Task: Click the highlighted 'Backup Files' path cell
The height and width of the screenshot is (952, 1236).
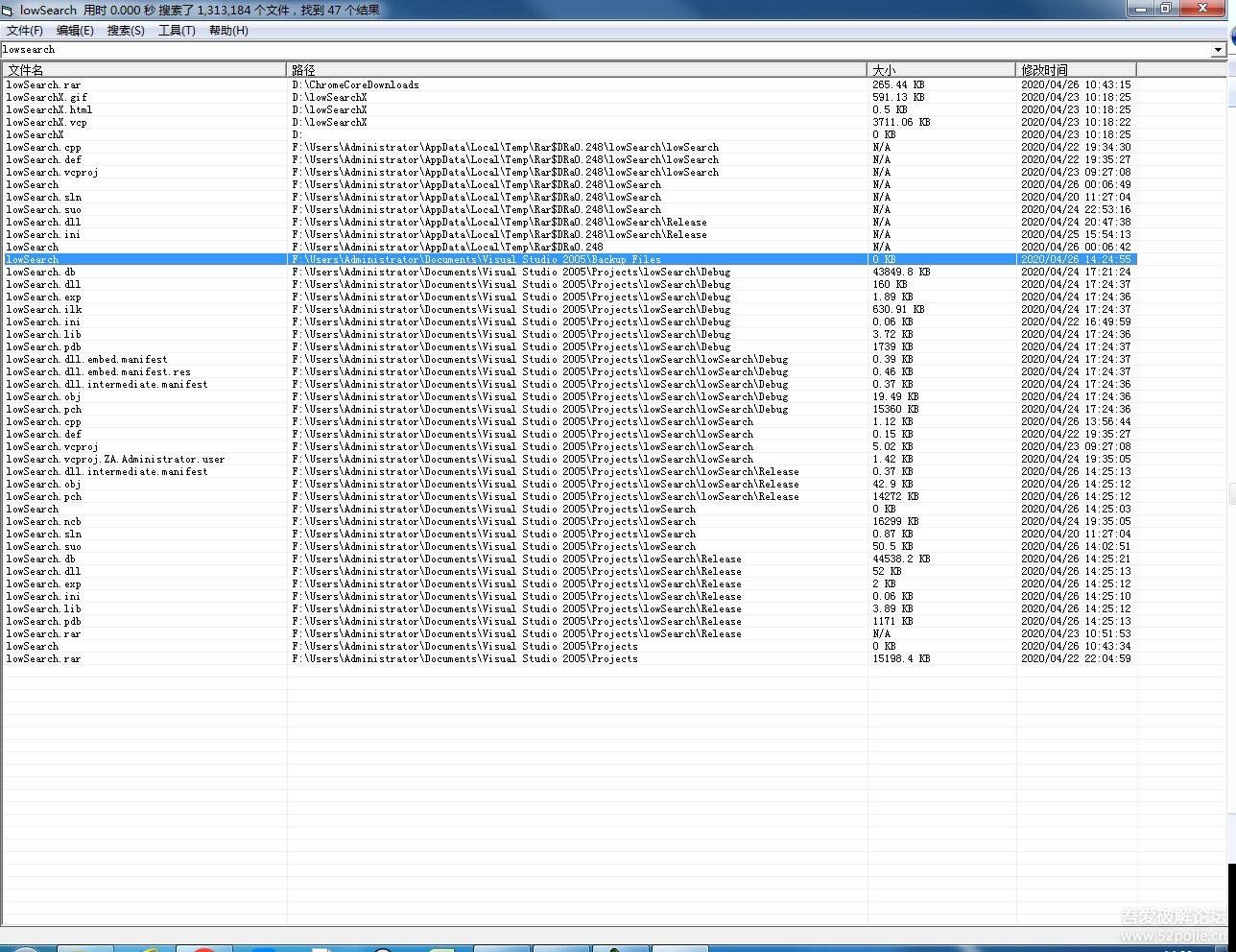Action: [x=477, y=259]
